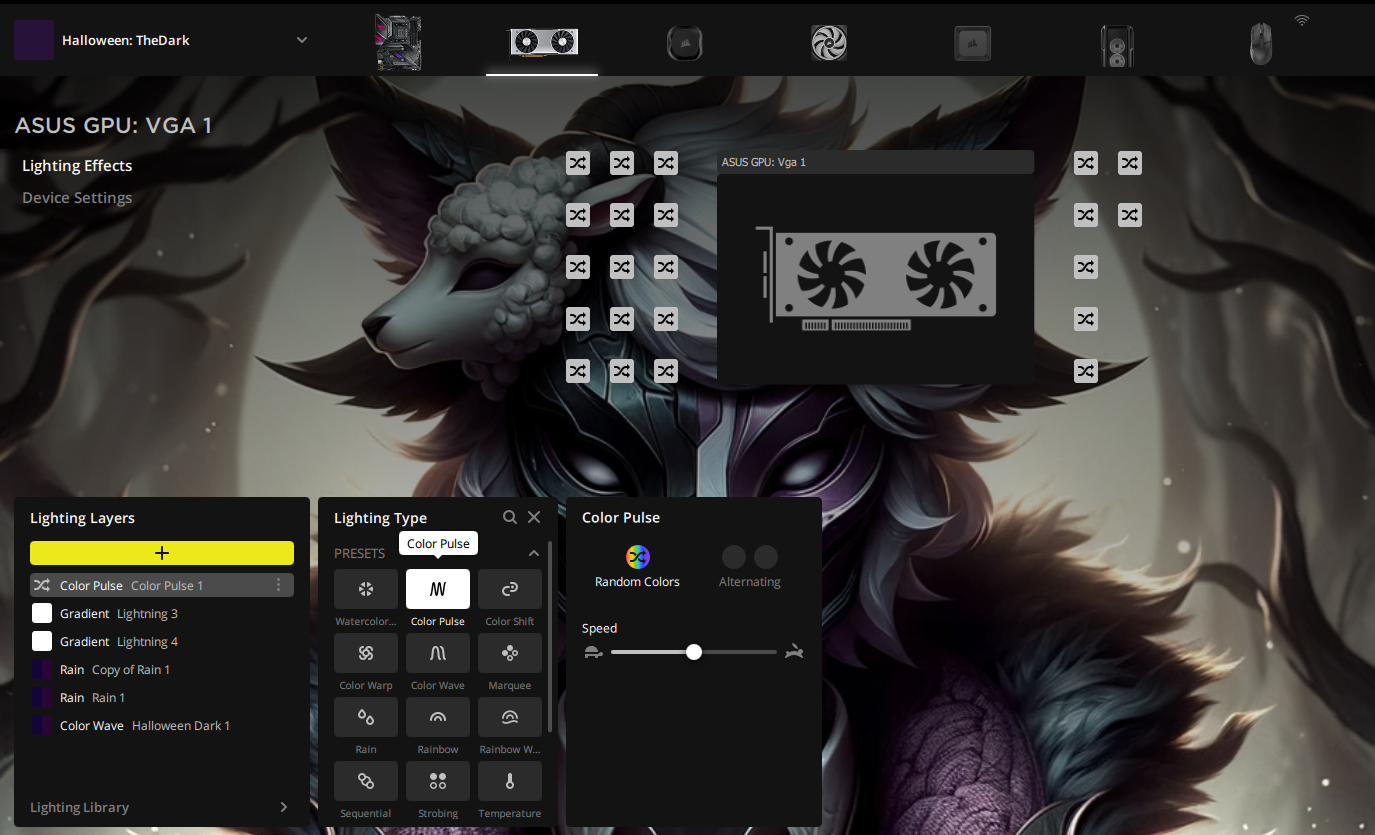This screenshot has height=835, width=1375.
Task: Choose the Rainbow Wave lighting preset
Action: click(510, 717)
